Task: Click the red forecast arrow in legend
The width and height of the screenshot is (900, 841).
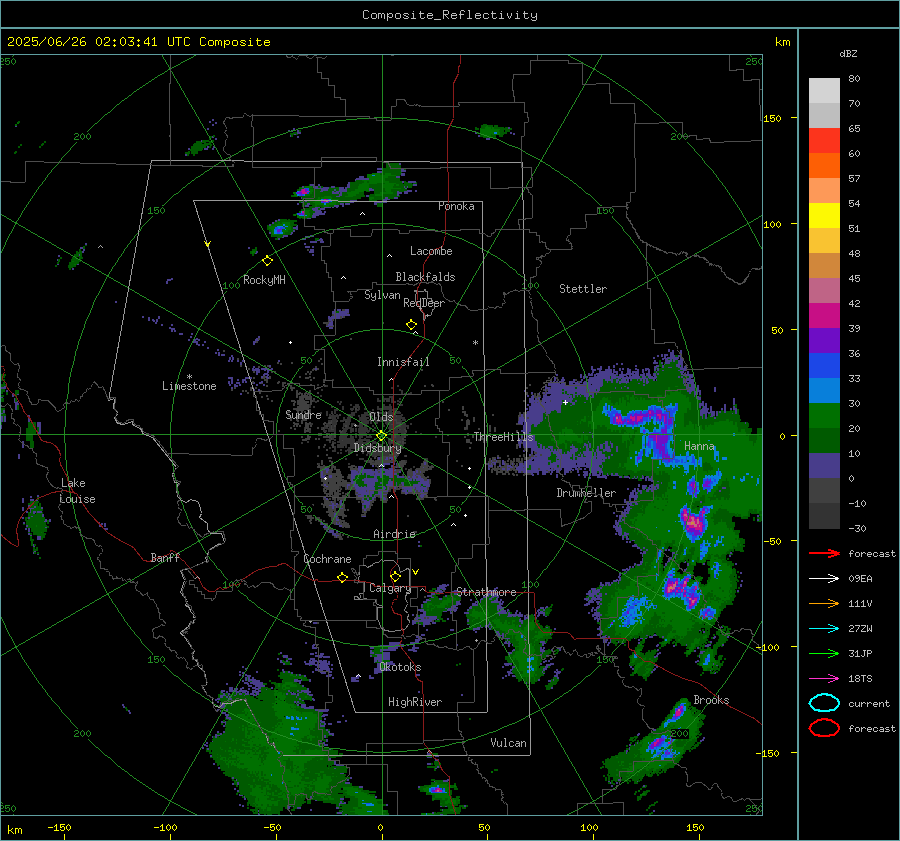Action: pos(824,553)
